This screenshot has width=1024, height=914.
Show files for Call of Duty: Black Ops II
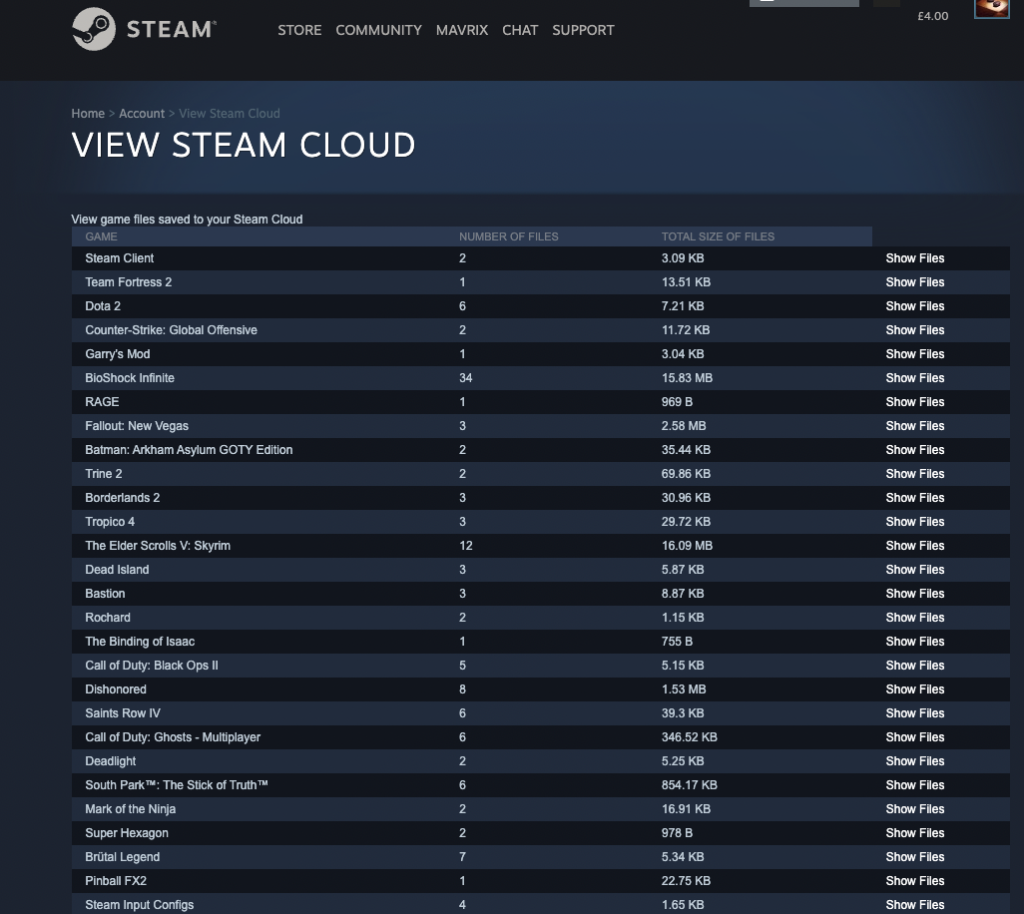click(x=915, y=665)
